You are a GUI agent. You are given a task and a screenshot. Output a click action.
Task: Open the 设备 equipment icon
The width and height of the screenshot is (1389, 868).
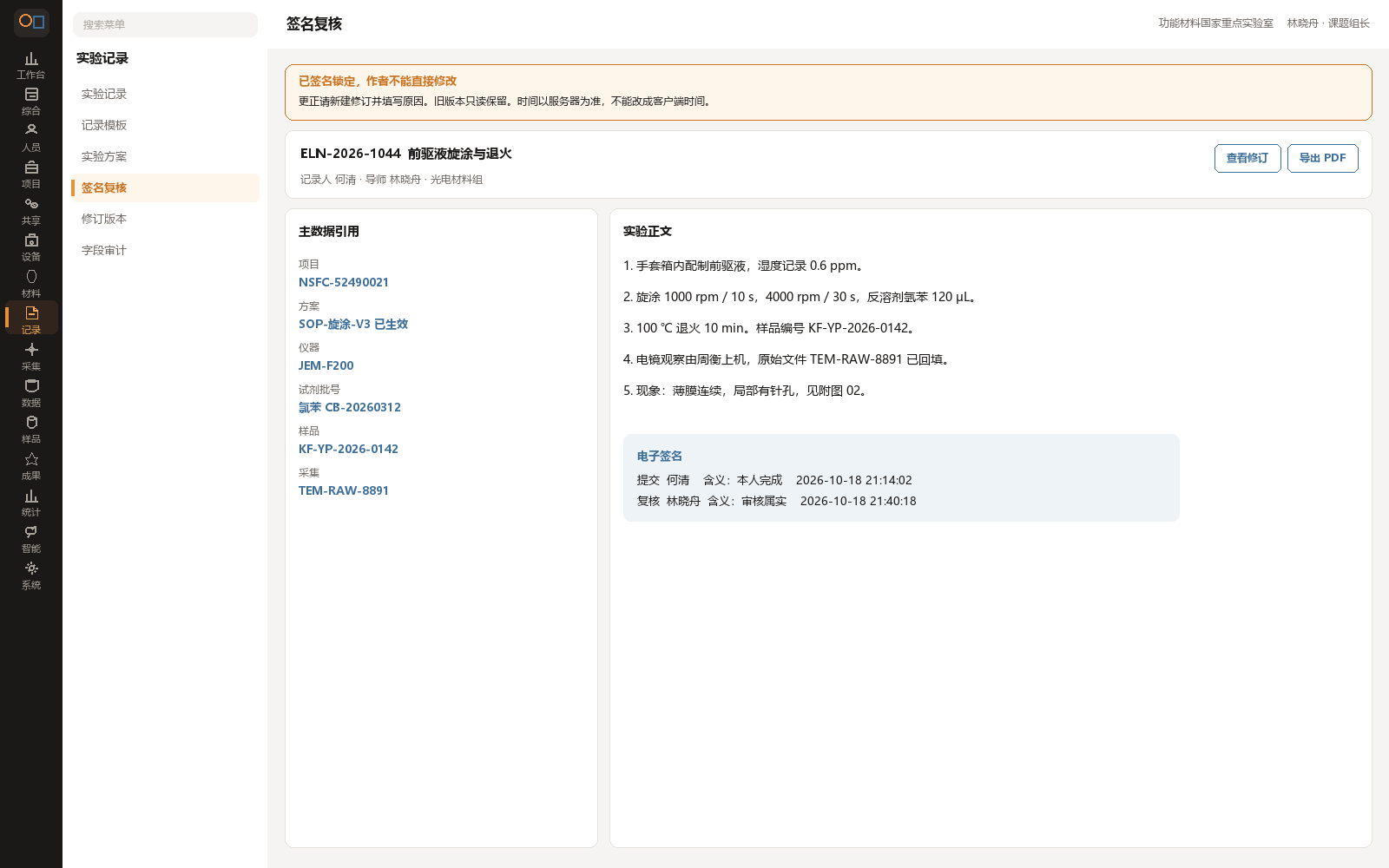(31, 247)
